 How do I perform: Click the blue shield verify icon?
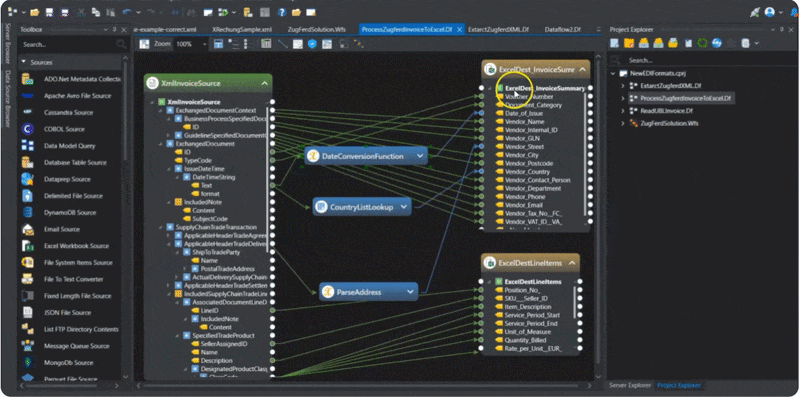[312, 44]
